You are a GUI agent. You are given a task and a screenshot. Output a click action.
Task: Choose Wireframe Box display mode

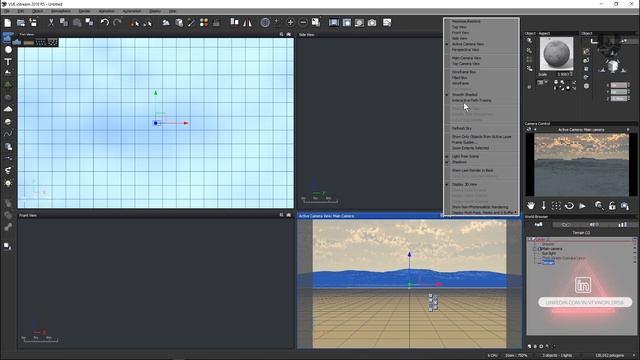pos(464,72)
